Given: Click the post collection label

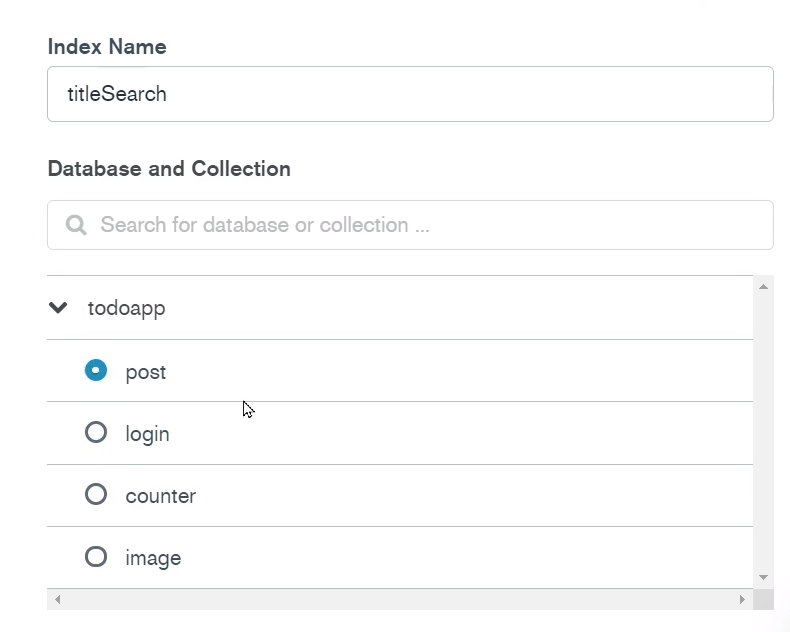Looking at the screenshot, I should coord(146,373).
